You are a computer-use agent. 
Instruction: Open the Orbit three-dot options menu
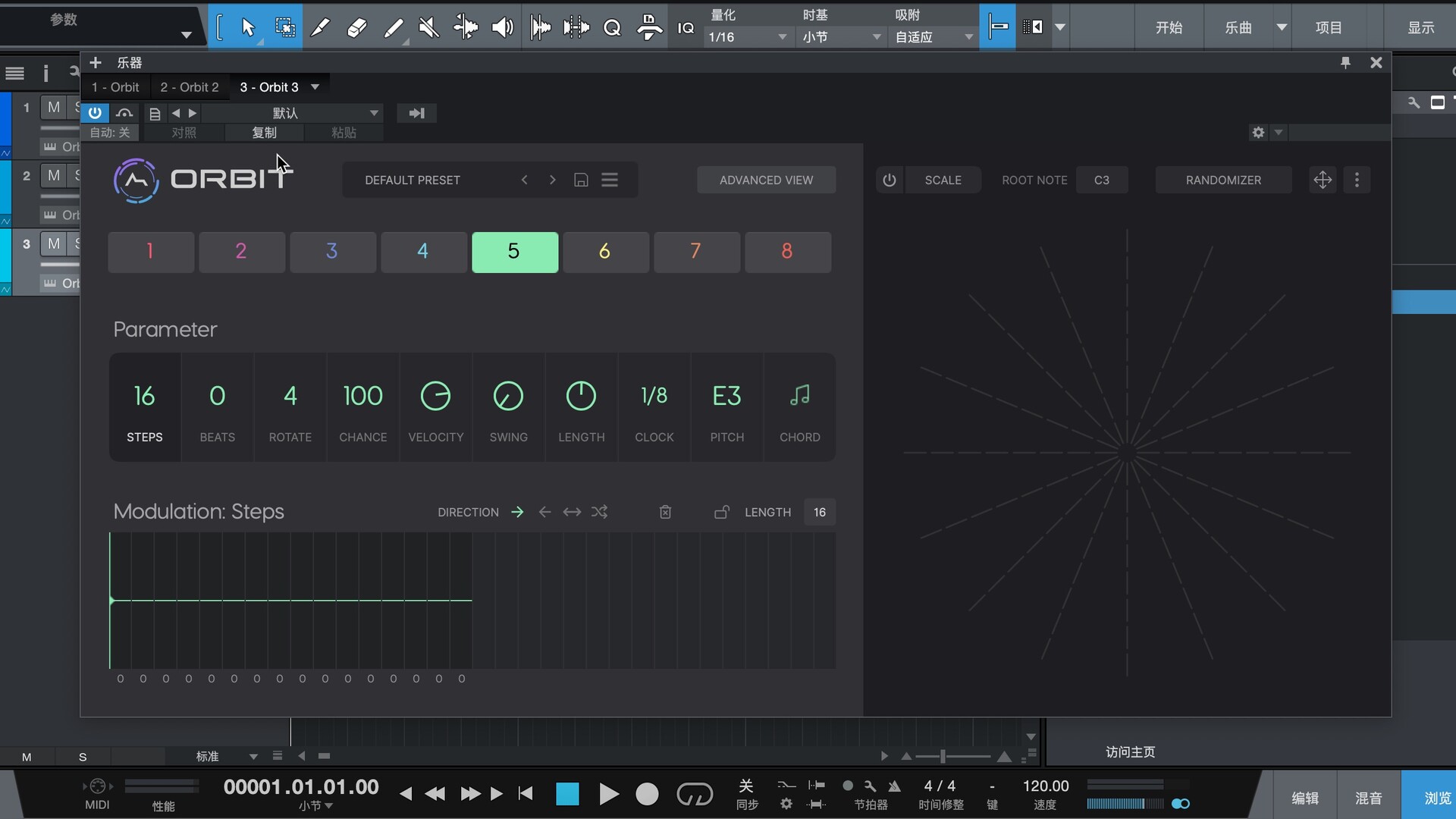1357,180
